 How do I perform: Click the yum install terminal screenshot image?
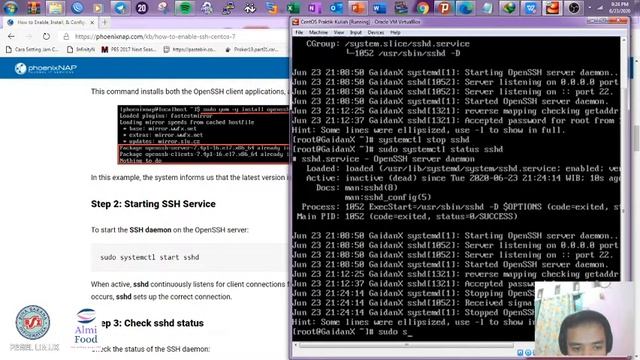(x=203, y=135)
